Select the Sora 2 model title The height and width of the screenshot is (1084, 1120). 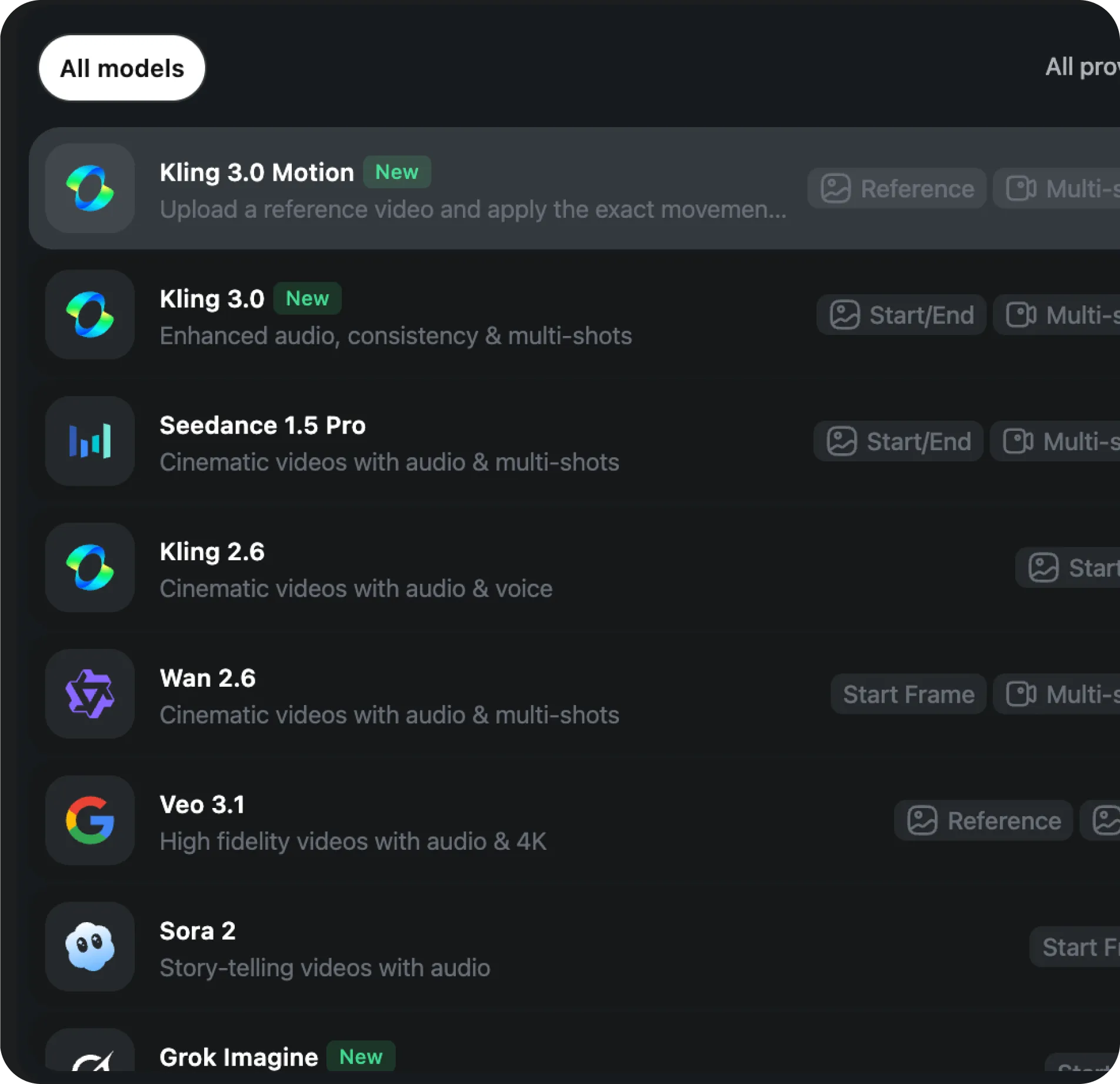pos(198,931)
